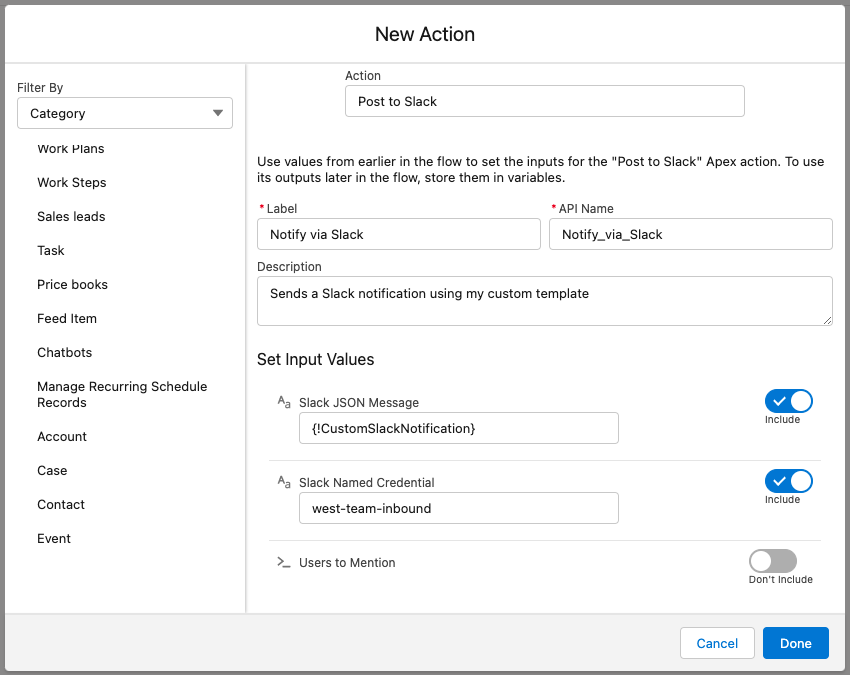Edit the API Name field
Viewport: 850px width, 675px height.
click(x=691, y=234)
